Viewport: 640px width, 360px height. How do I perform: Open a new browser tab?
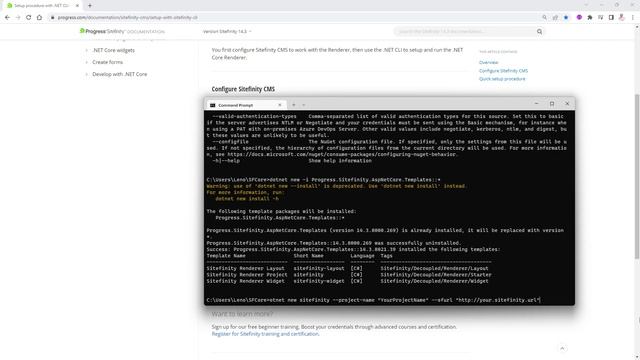tap(90, 6)
